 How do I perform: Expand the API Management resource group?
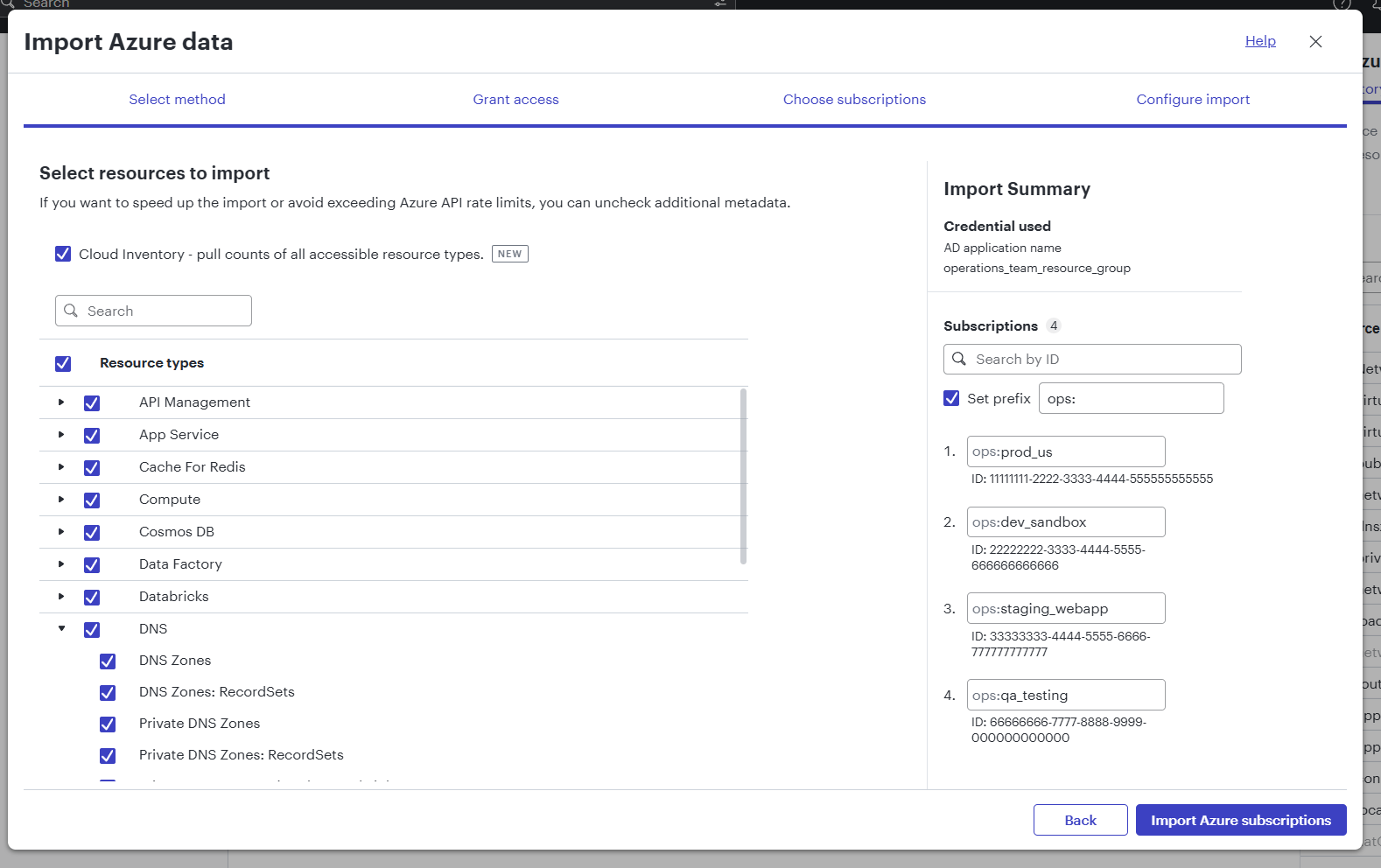point(61,402)
